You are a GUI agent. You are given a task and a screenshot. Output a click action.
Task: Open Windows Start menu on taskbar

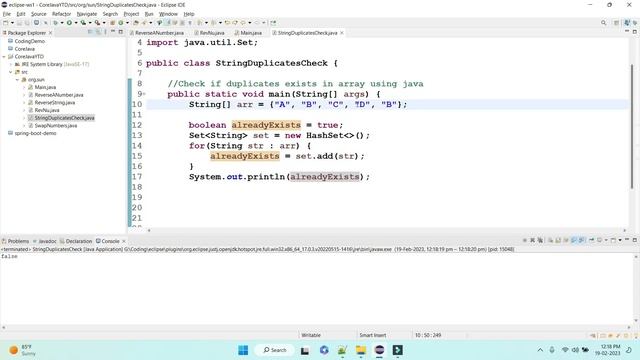243,350
